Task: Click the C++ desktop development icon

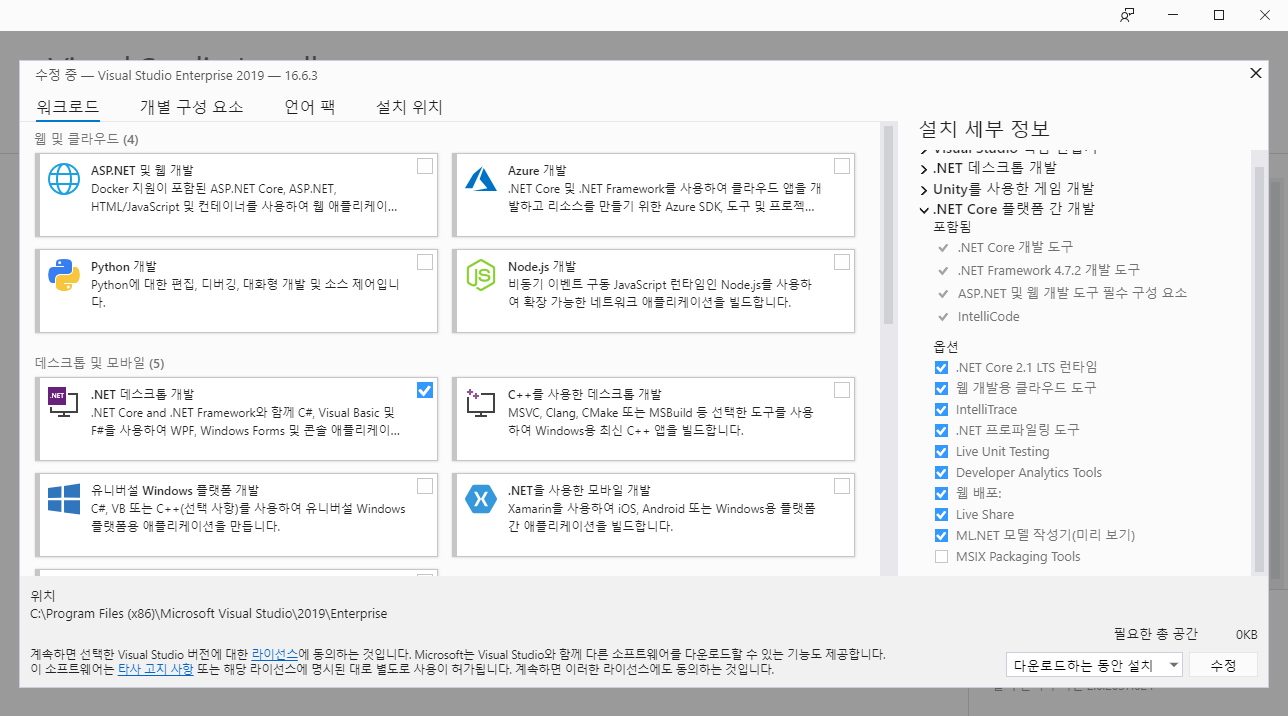Action: click(481, 402)
